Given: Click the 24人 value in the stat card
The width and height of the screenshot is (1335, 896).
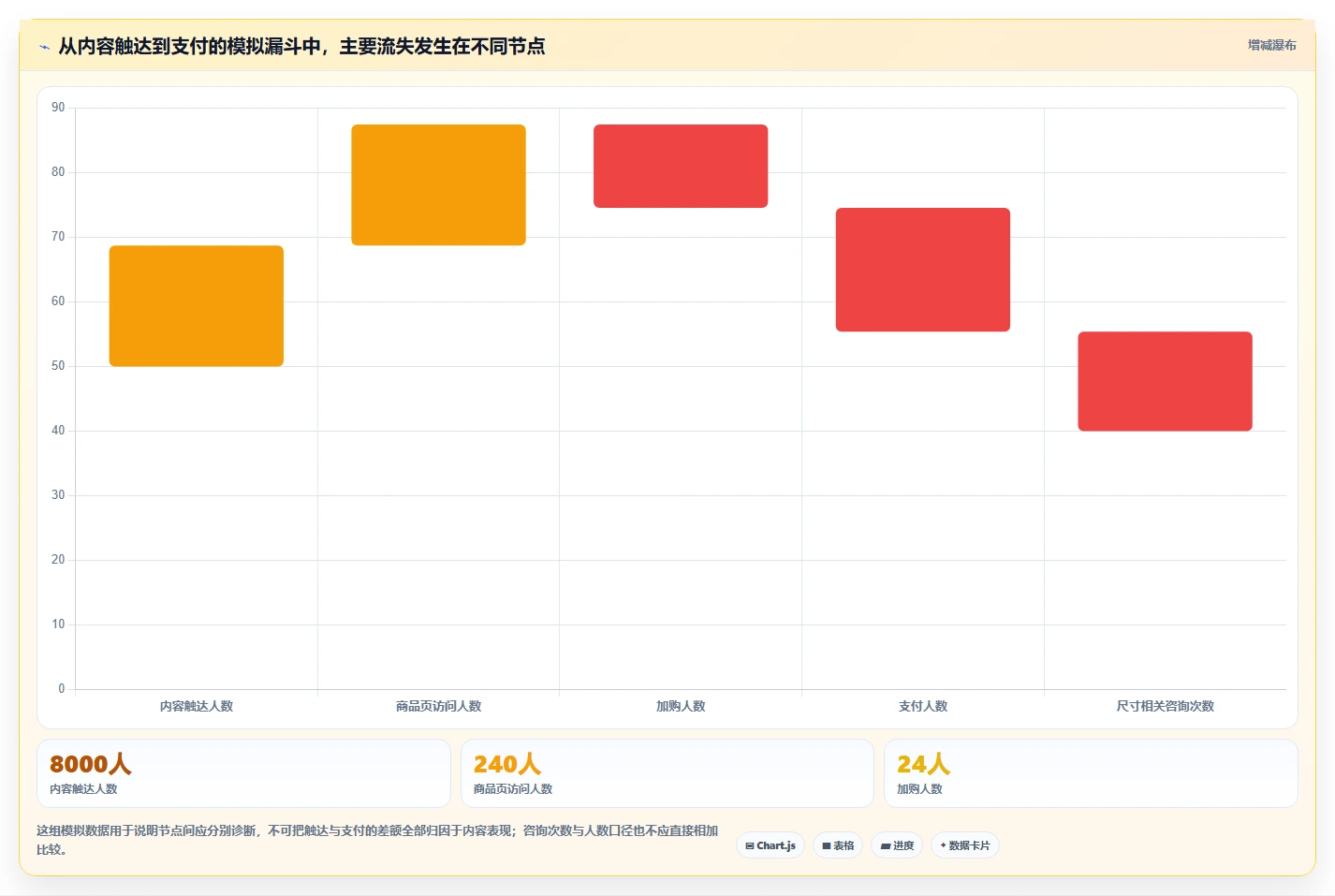Looking at the screenshot, I should click(x=924, y=764).
